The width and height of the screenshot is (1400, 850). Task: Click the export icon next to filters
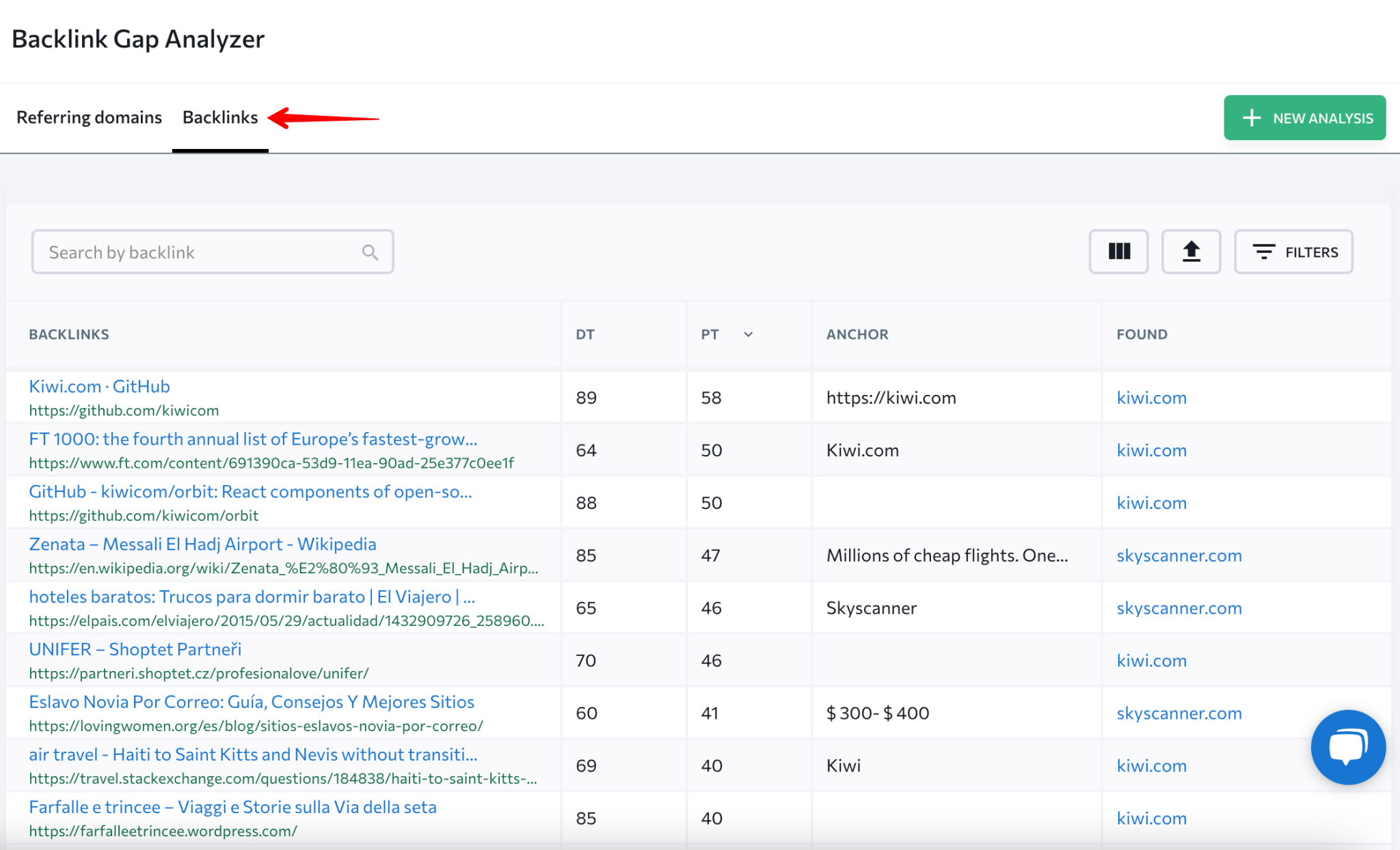(x=1191, y=251)
